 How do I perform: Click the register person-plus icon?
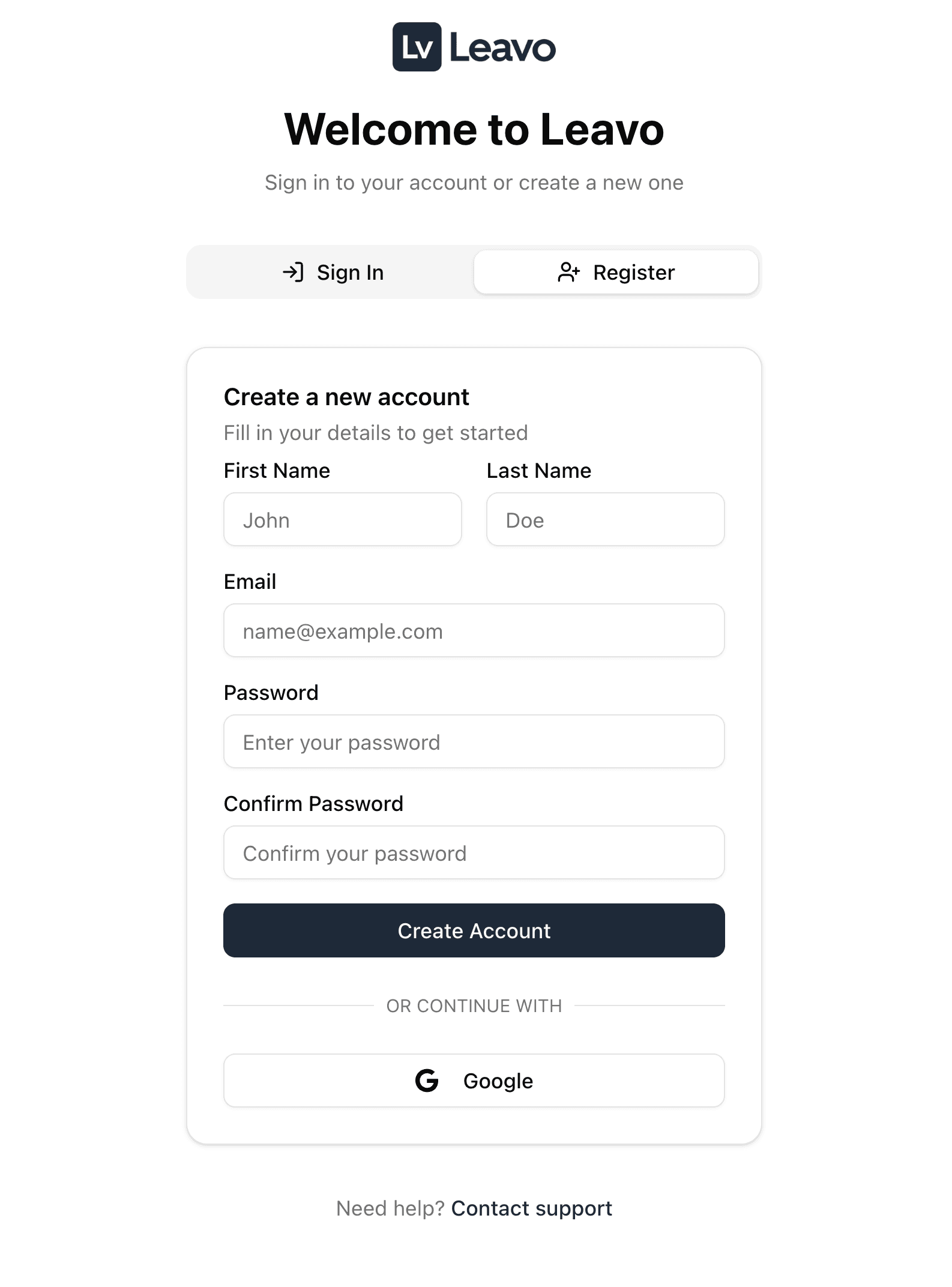568,272
